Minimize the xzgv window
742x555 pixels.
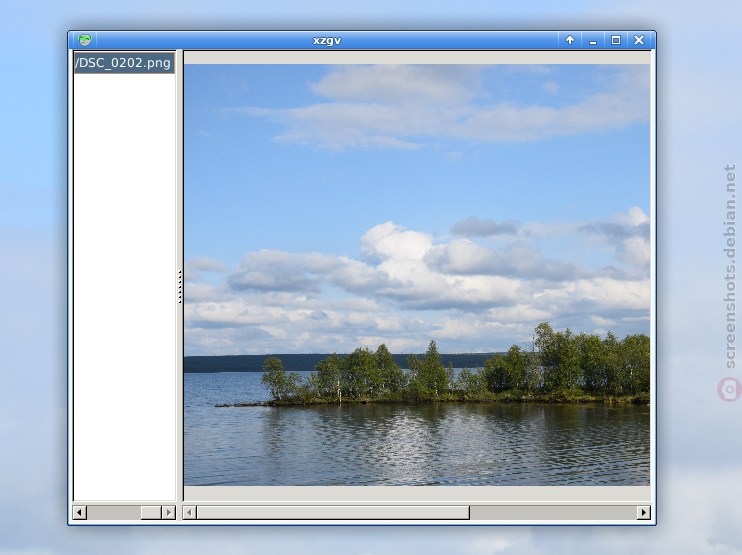(592, 40)
